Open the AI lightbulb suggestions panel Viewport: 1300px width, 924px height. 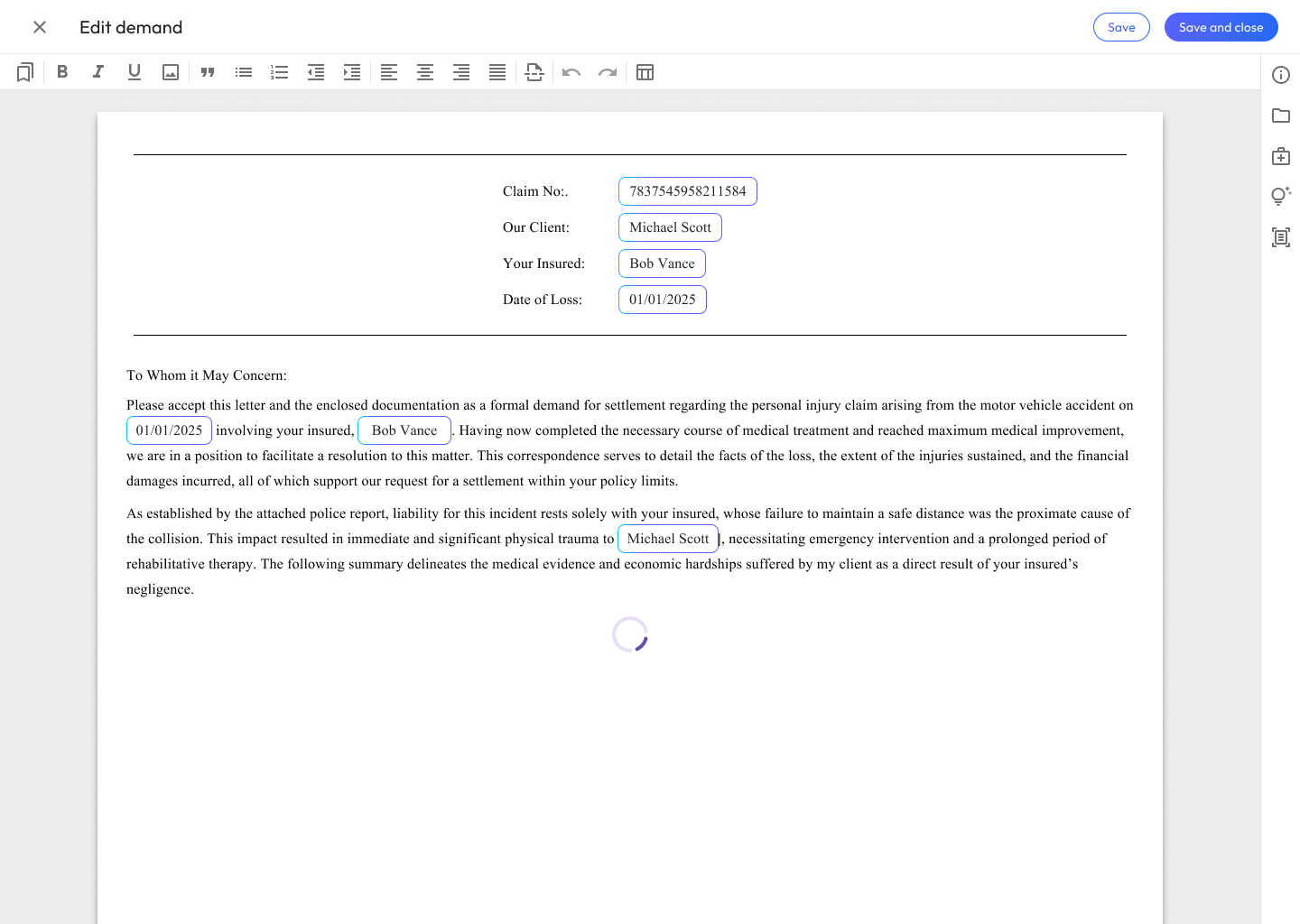click(x=1281, y=196)
